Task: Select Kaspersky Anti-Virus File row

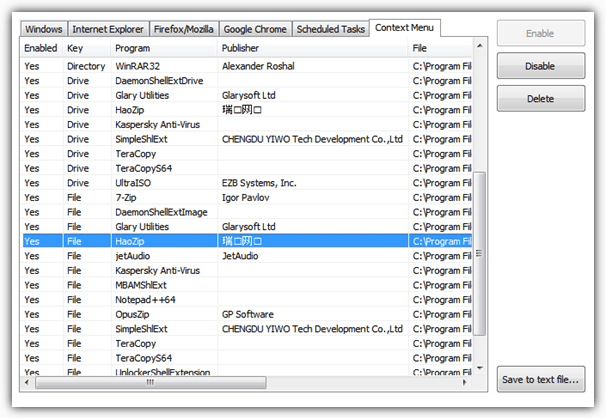Action: tap(247, 270)
